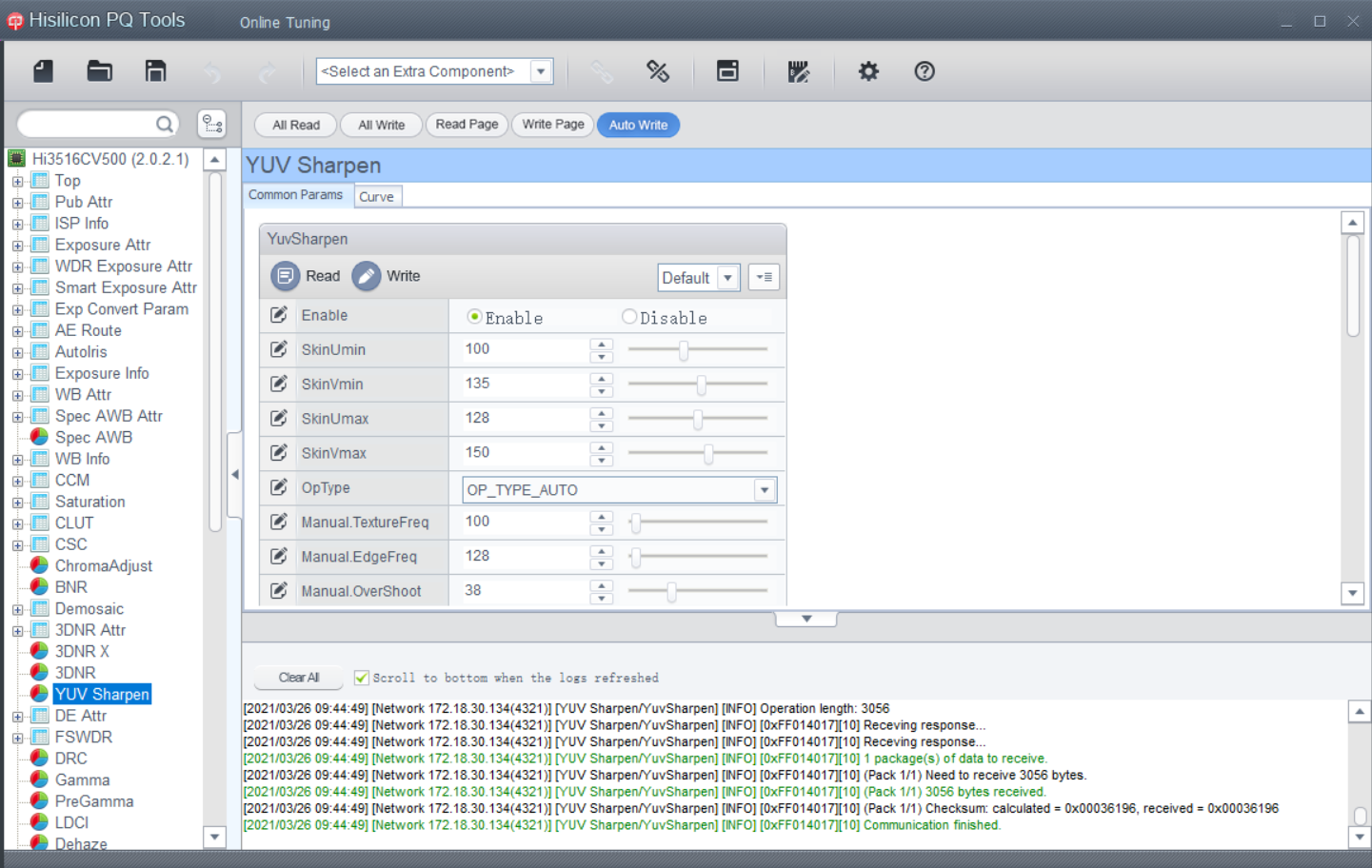Click the Clear All log button

point(299,678)
